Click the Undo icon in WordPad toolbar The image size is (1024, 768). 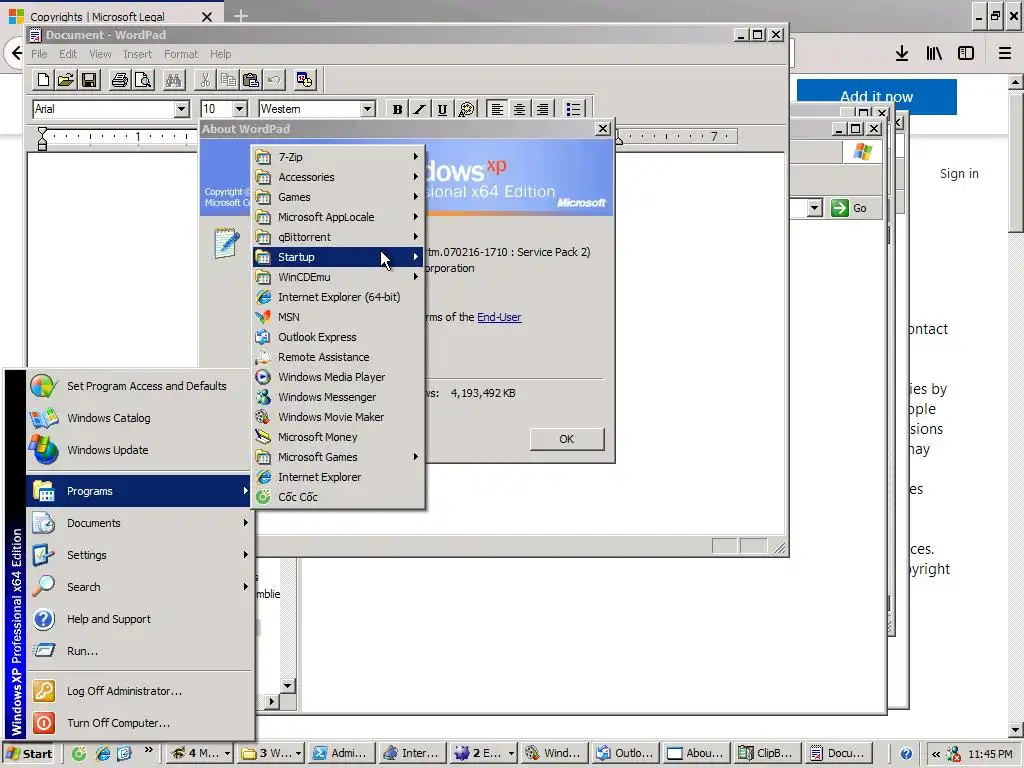coord(274,80)
